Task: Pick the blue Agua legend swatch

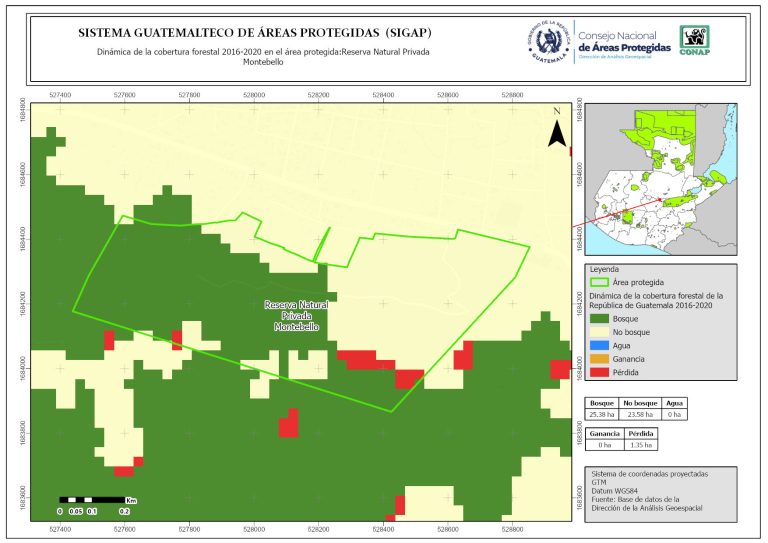Action: (x=600, y=345)
